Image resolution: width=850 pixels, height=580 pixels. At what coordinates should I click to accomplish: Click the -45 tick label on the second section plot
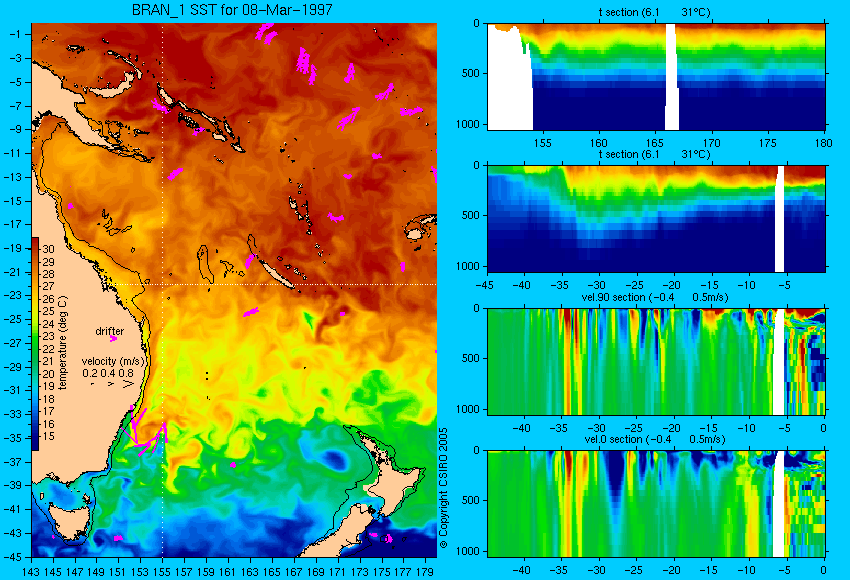pyautogui.click(x=484, y=285)
